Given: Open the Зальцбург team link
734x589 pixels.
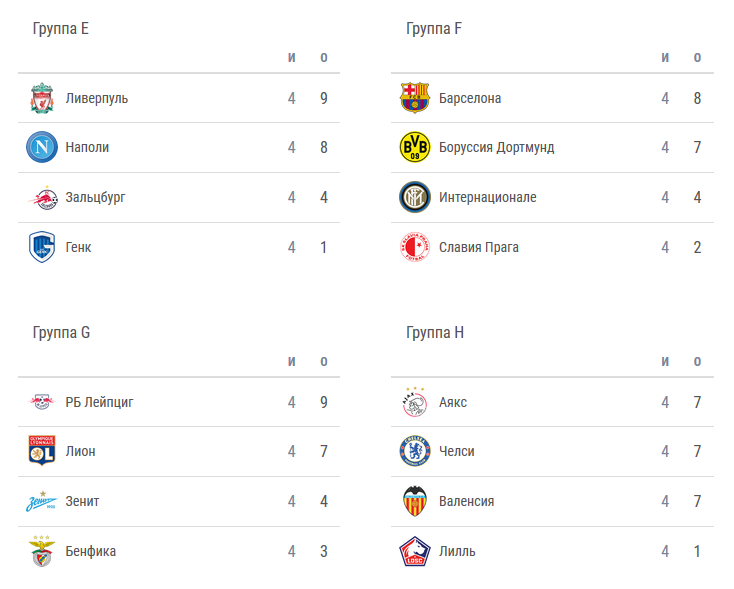Looking at the screenshot, I should (95, 197).
